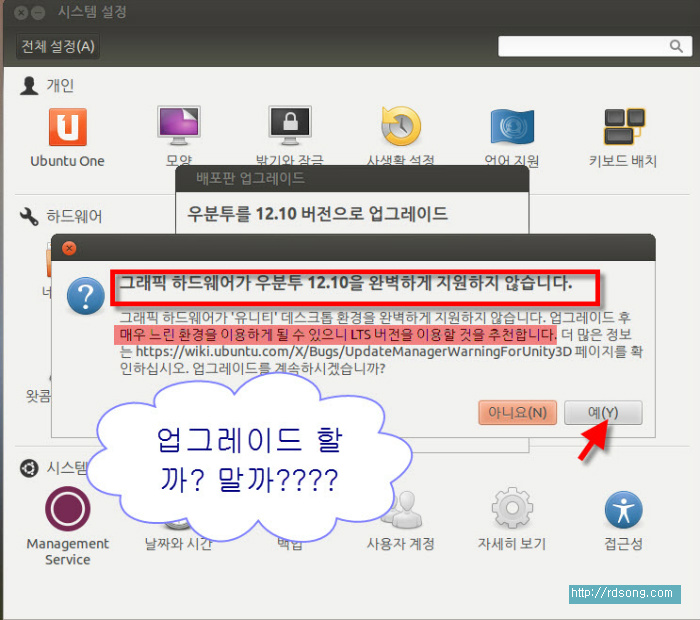Open the Management Service icon
The width and height of the screenshot is (700, 620).
[x=67, y=509]
